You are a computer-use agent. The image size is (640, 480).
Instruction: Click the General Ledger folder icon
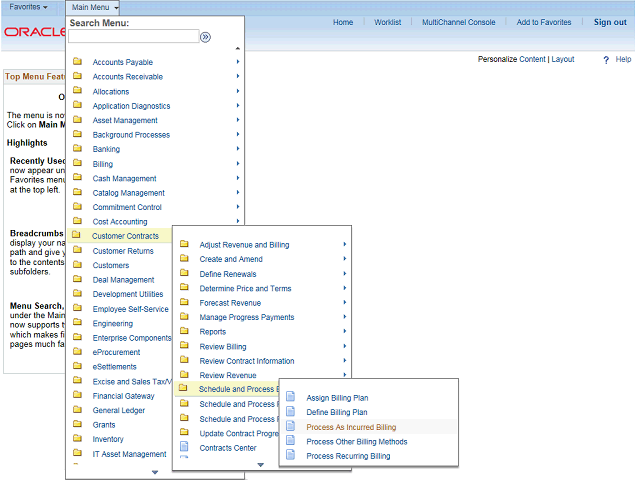coord(77,410)
